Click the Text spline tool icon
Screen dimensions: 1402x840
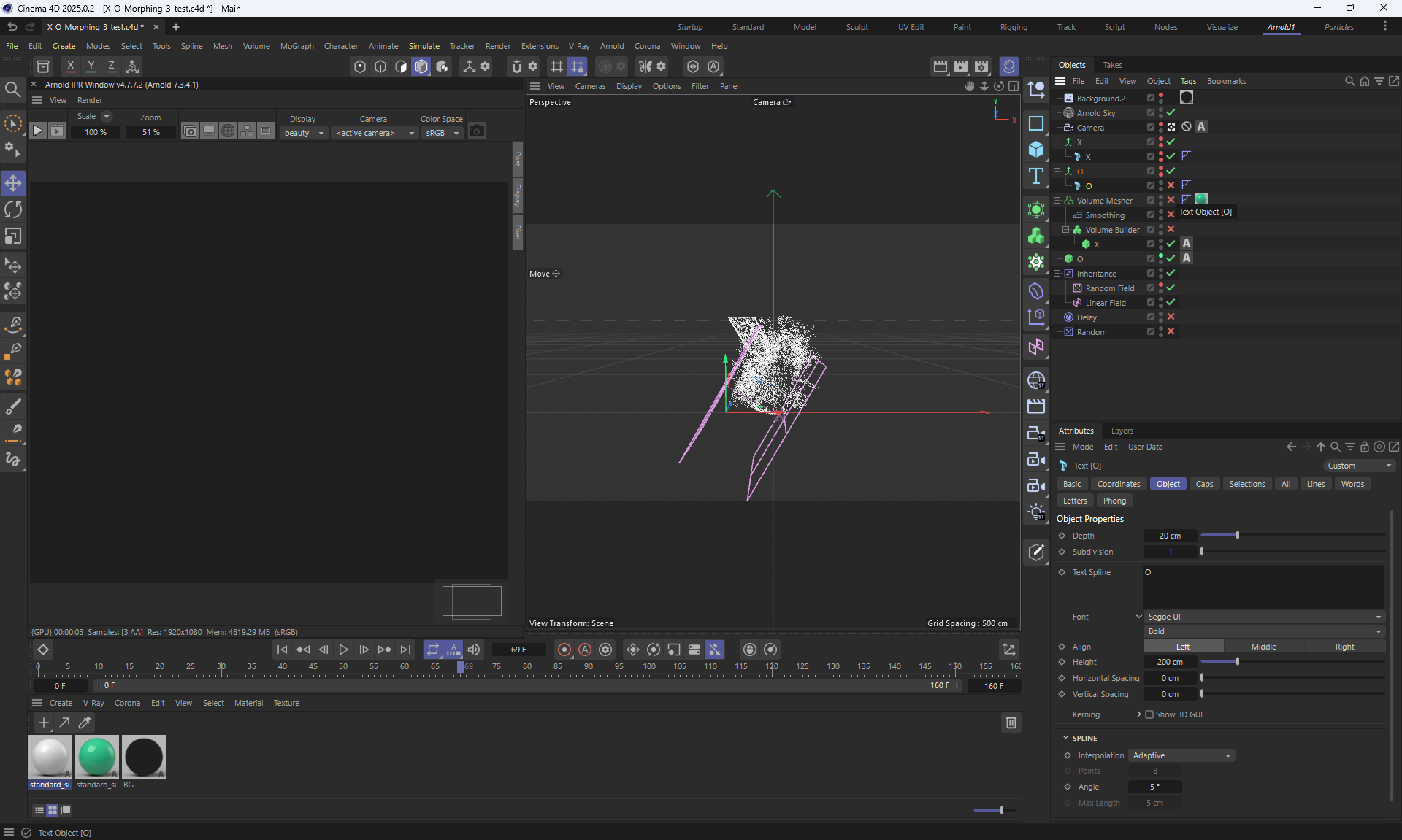(x=1035, y=176)
